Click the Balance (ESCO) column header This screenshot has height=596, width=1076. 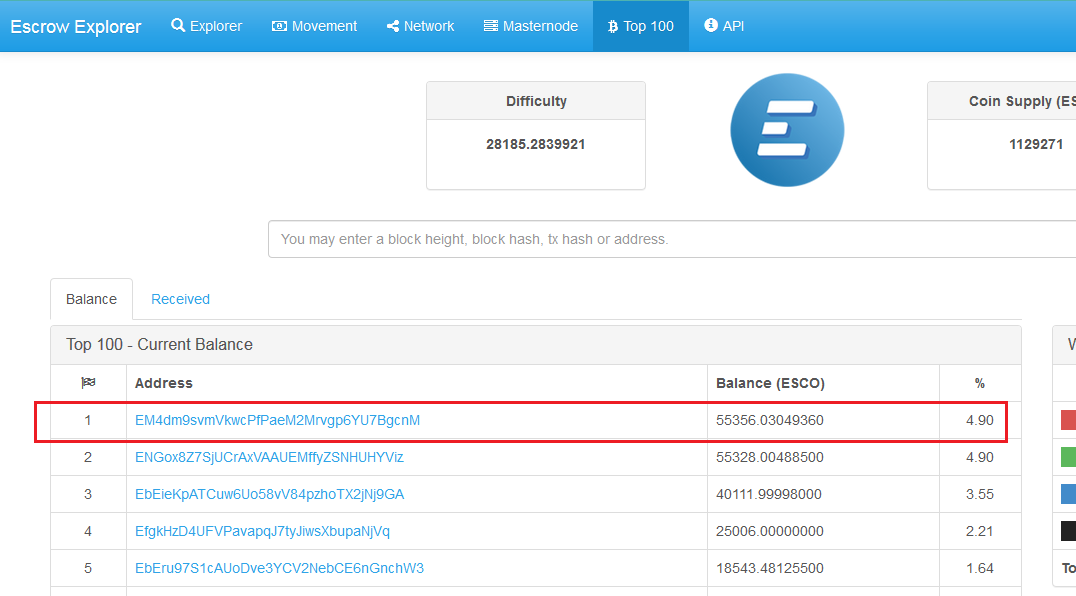click(771, 383)
